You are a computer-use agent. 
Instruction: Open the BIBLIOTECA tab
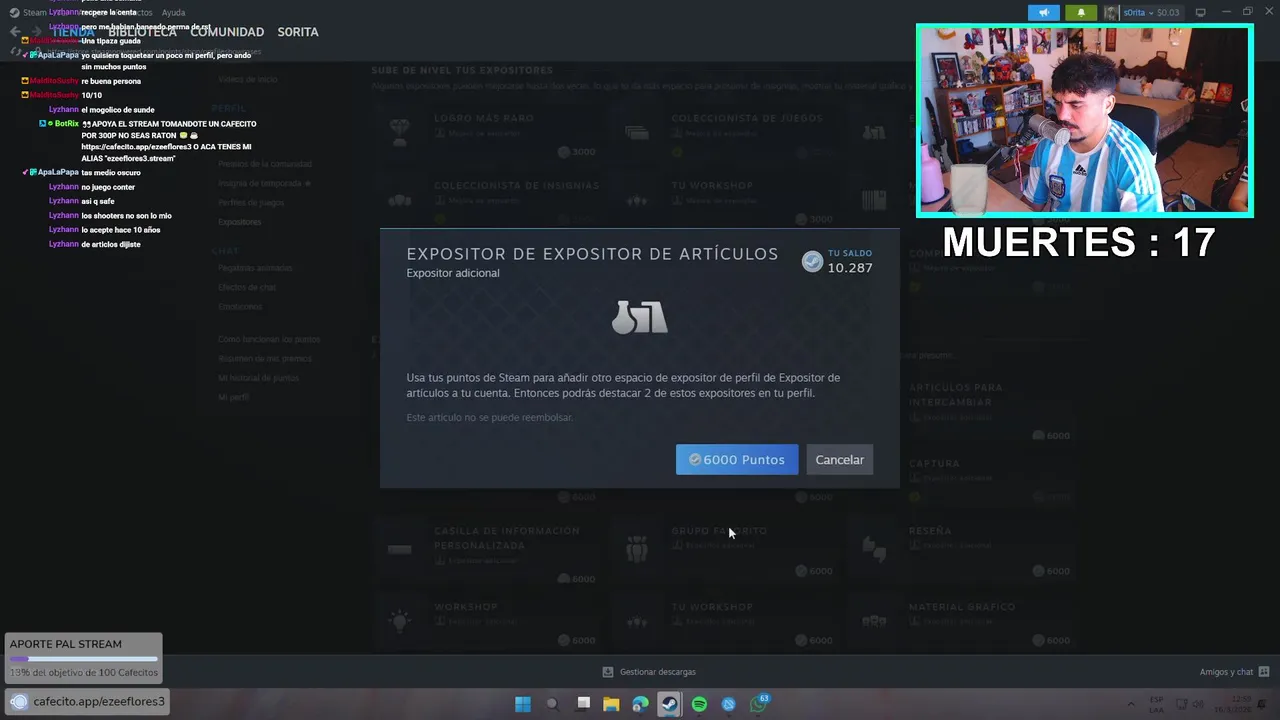142,32
